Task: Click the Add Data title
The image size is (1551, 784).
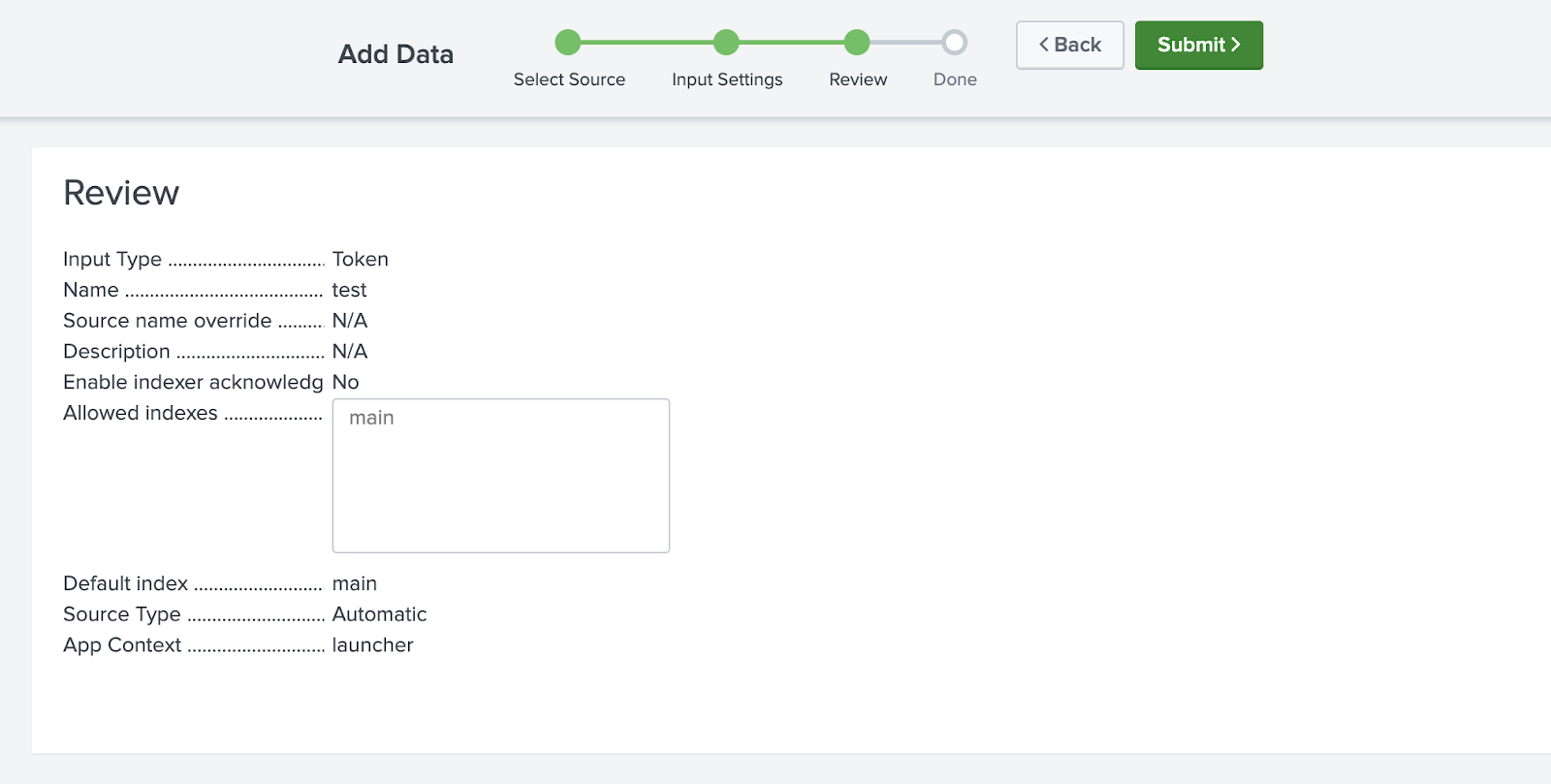Action: [x=396, y=54]
